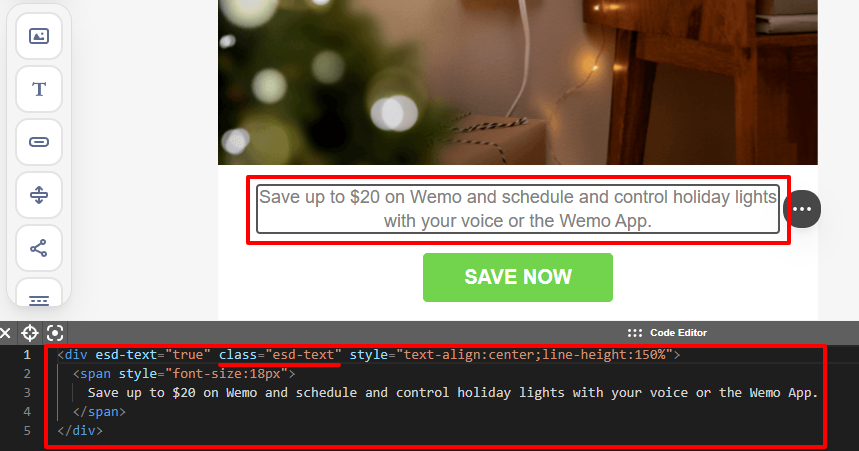Choose the Text block (T) icon
The height and width of the screenshot is (451, 859).
point(39,89)
